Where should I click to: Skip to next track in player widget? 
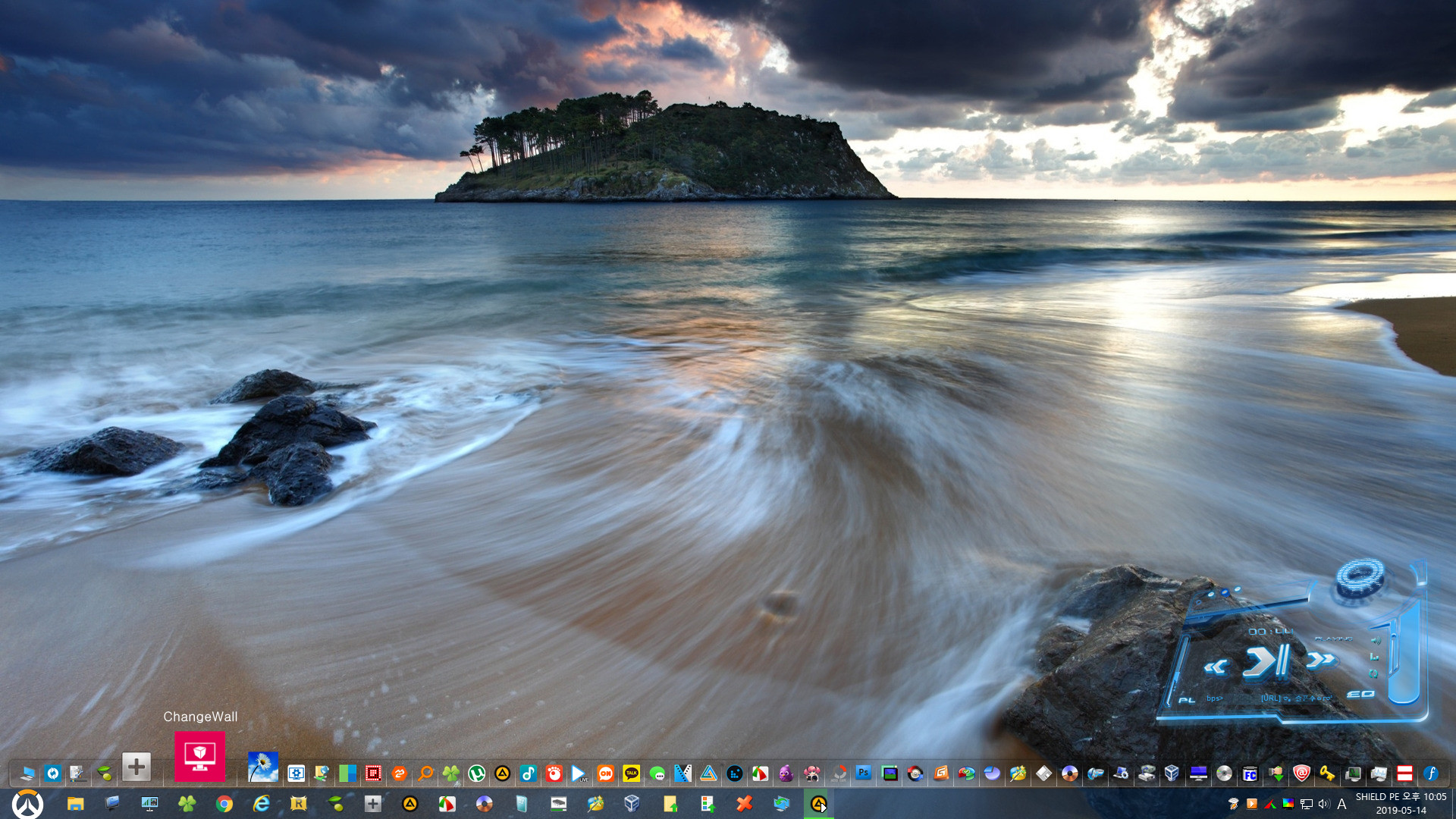1320,660
